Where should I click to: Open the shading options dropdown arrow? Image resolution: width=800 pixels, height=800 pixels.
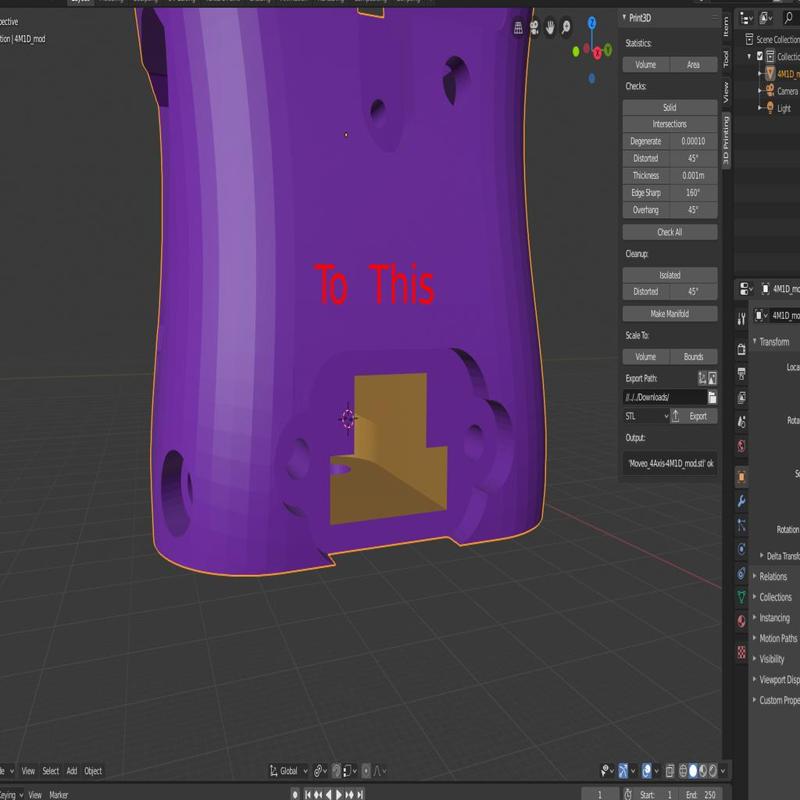click(x=722, y=770)
